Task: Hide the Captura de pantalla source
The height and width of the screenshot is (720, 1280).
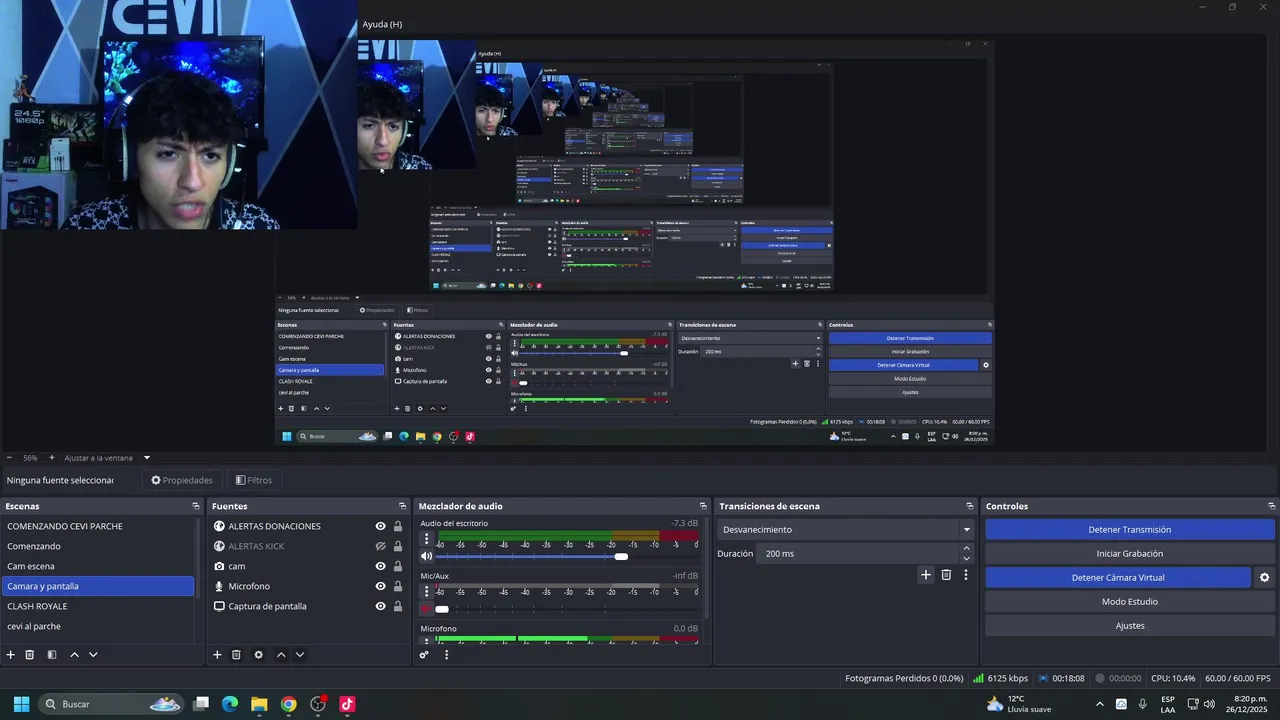Action: click(x=380, y=606)
